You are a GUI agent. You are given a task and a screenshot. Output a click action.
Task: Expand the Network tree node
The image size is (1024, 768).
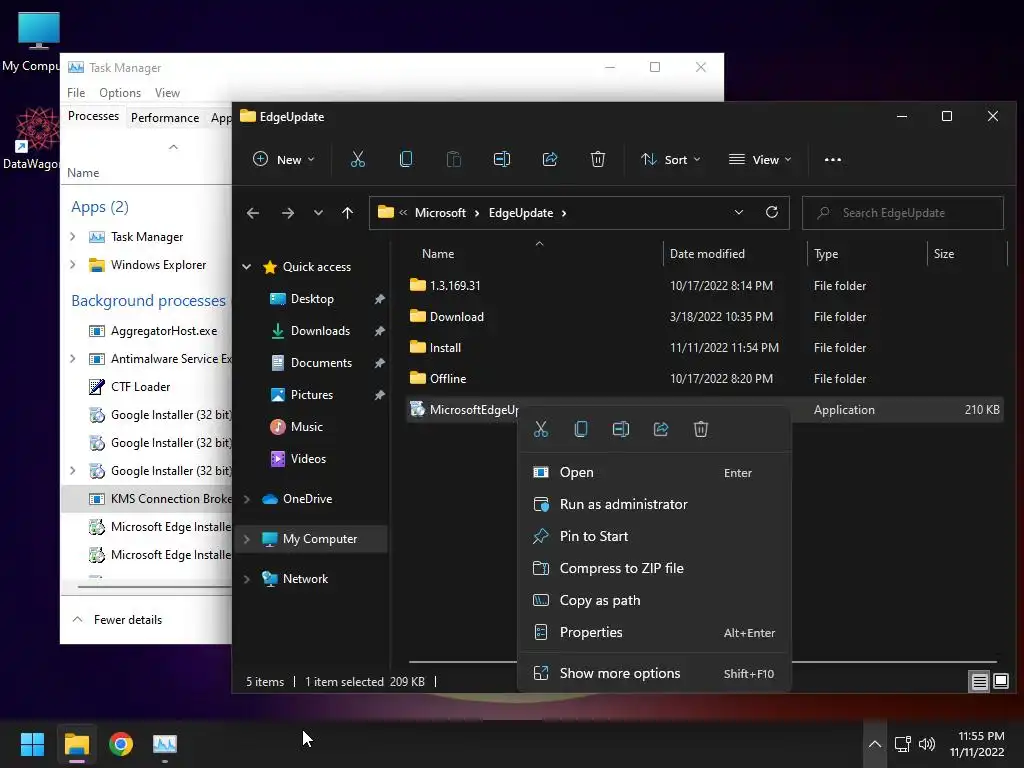click(247, 579)
